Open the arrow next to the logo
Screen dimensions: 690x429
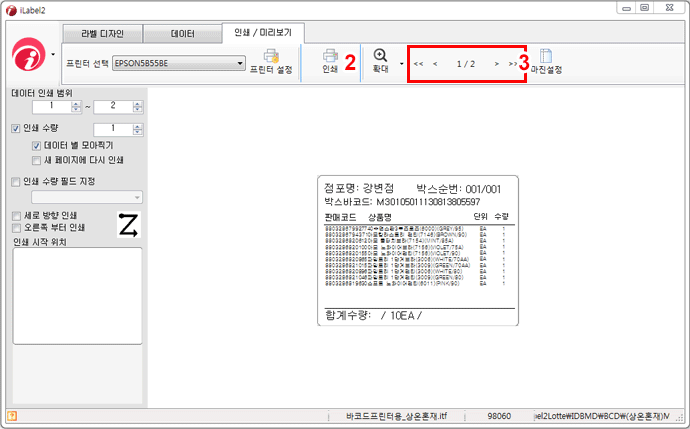pos(53,55)
